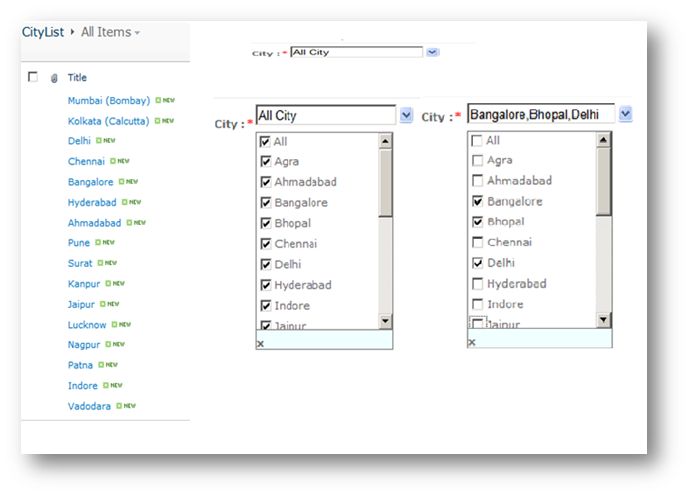This screenshot has width=689, height=496.
Task: Click scrollbar thumb in All City list
Action: pyautogui.click(x=385, y=183)
